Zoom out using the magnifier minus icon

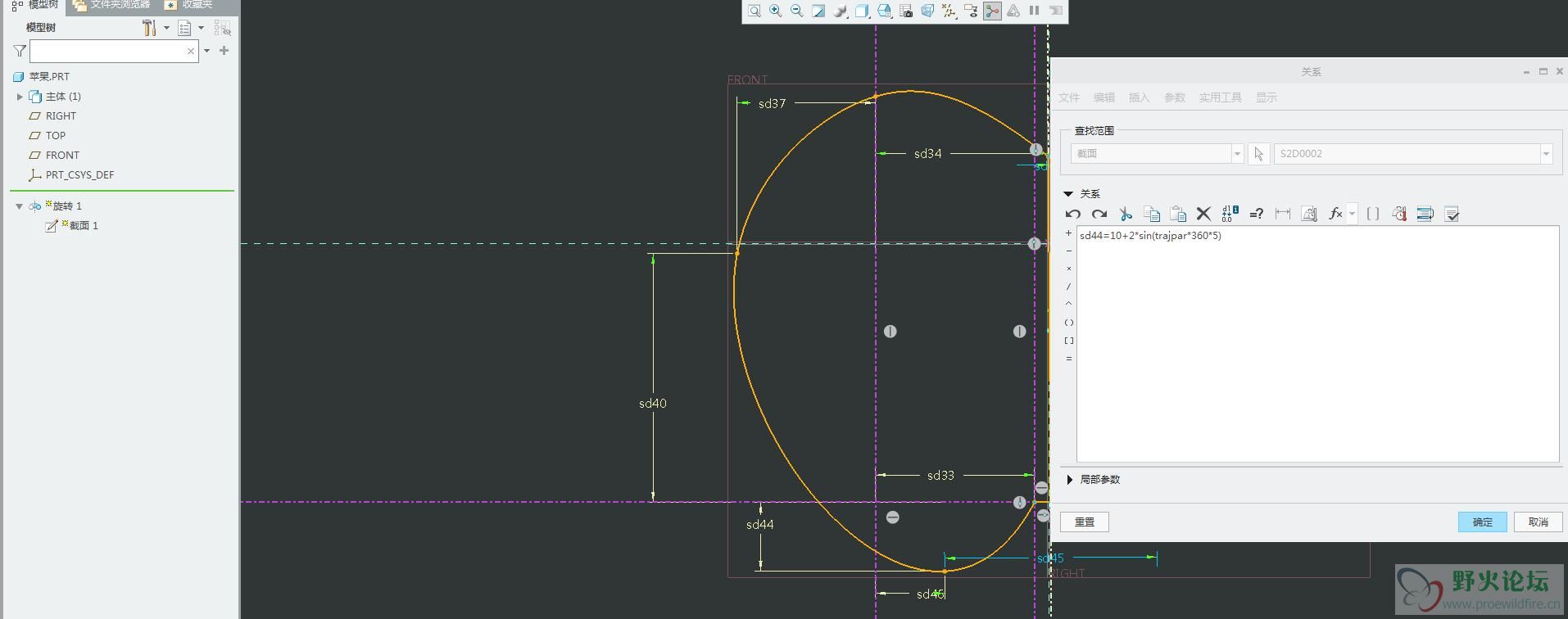pos(796,11)
